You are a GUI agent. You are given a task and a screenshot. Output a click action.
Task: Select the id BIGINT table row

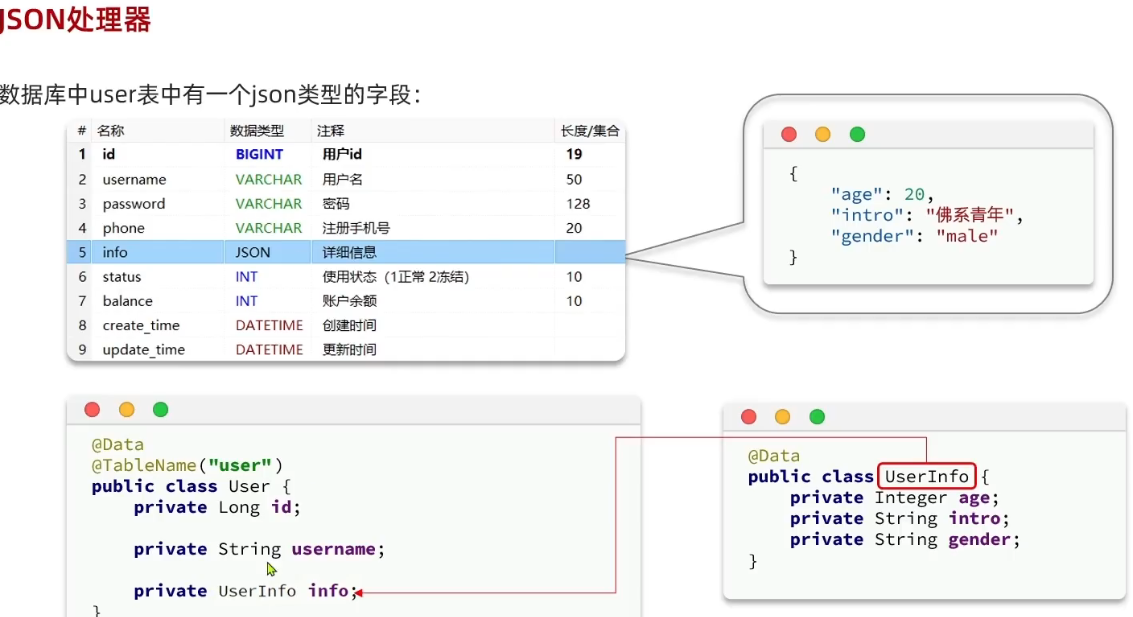coord(345,155)
